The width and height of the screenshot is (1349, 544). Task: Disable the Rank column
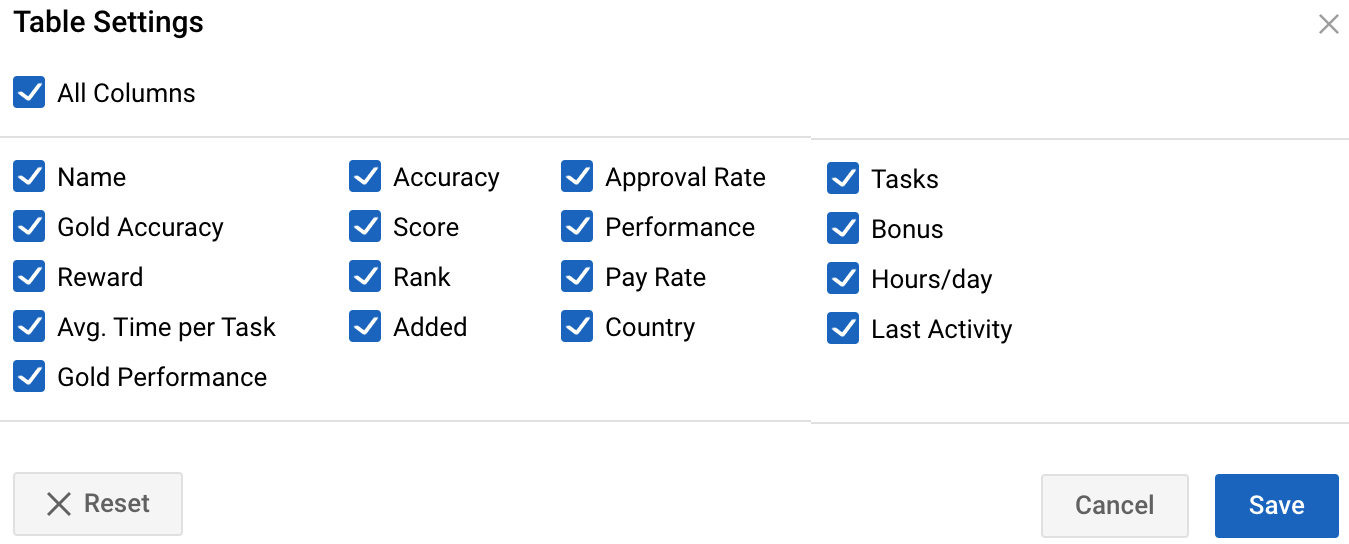click(365, 277)
